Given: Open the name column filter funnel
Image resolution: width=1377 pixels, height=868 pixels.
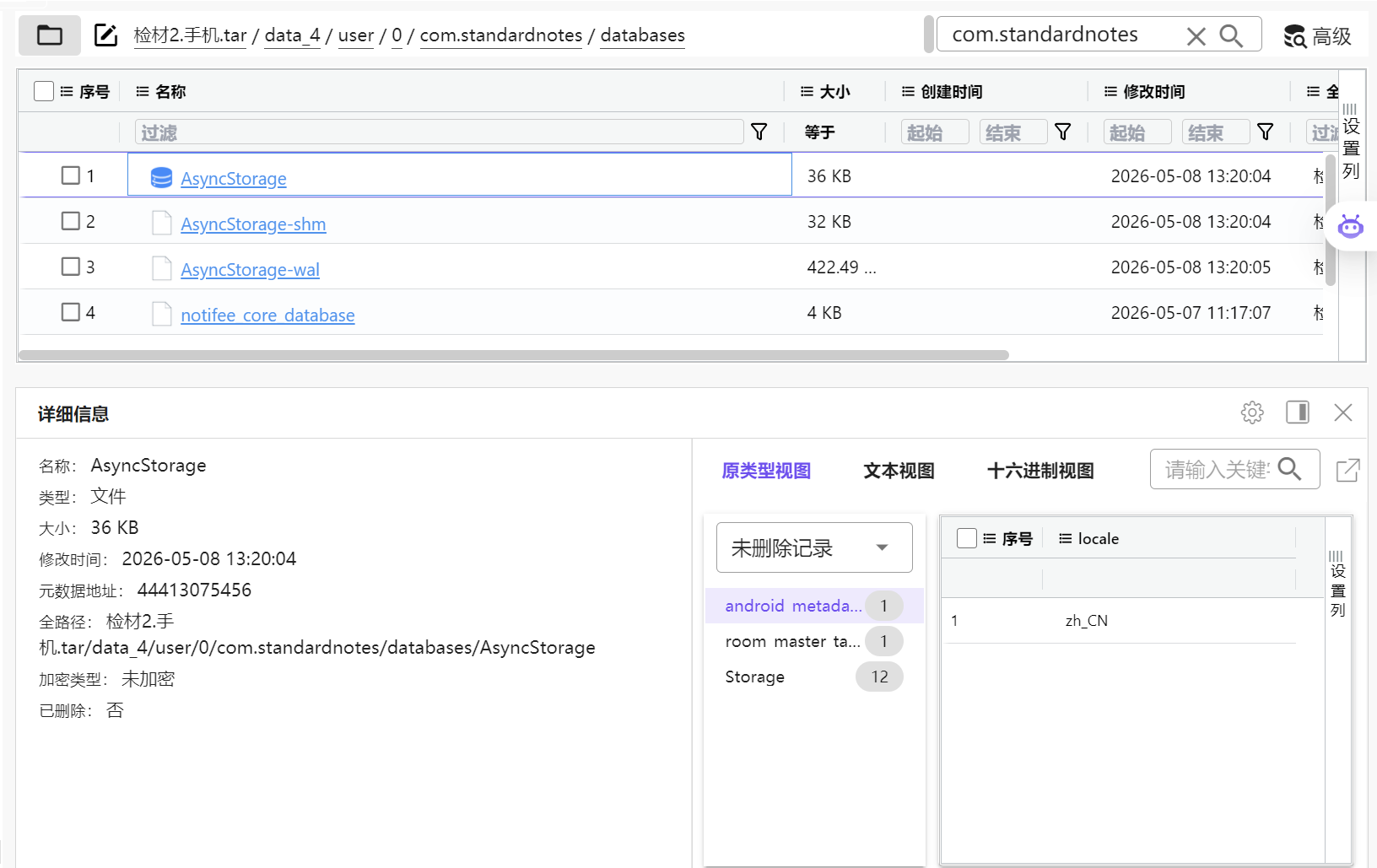Looking at the screenshot, I should [759, 132].
